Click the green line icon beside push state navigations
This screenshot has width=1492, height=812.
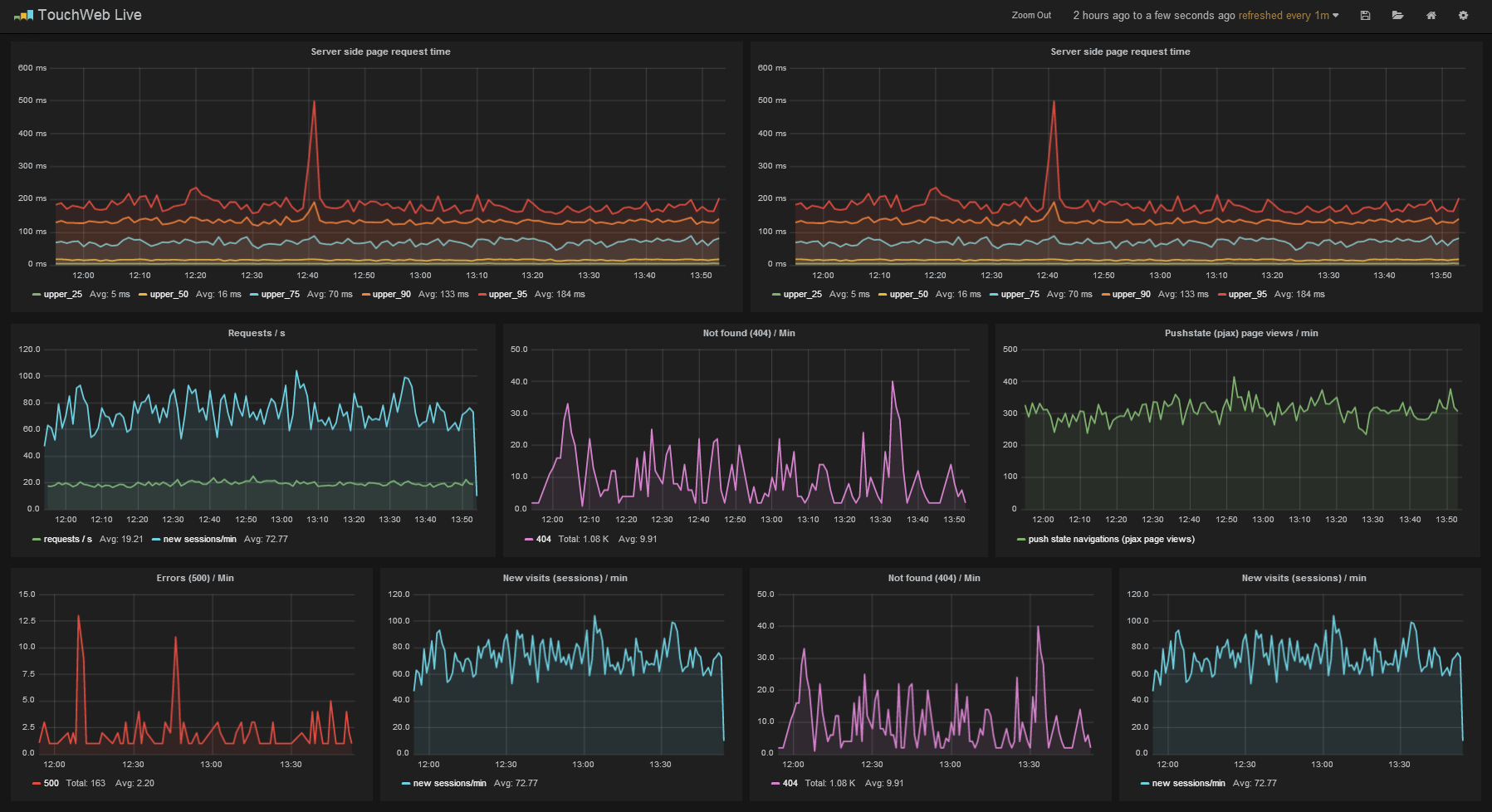pos(1021,540)
